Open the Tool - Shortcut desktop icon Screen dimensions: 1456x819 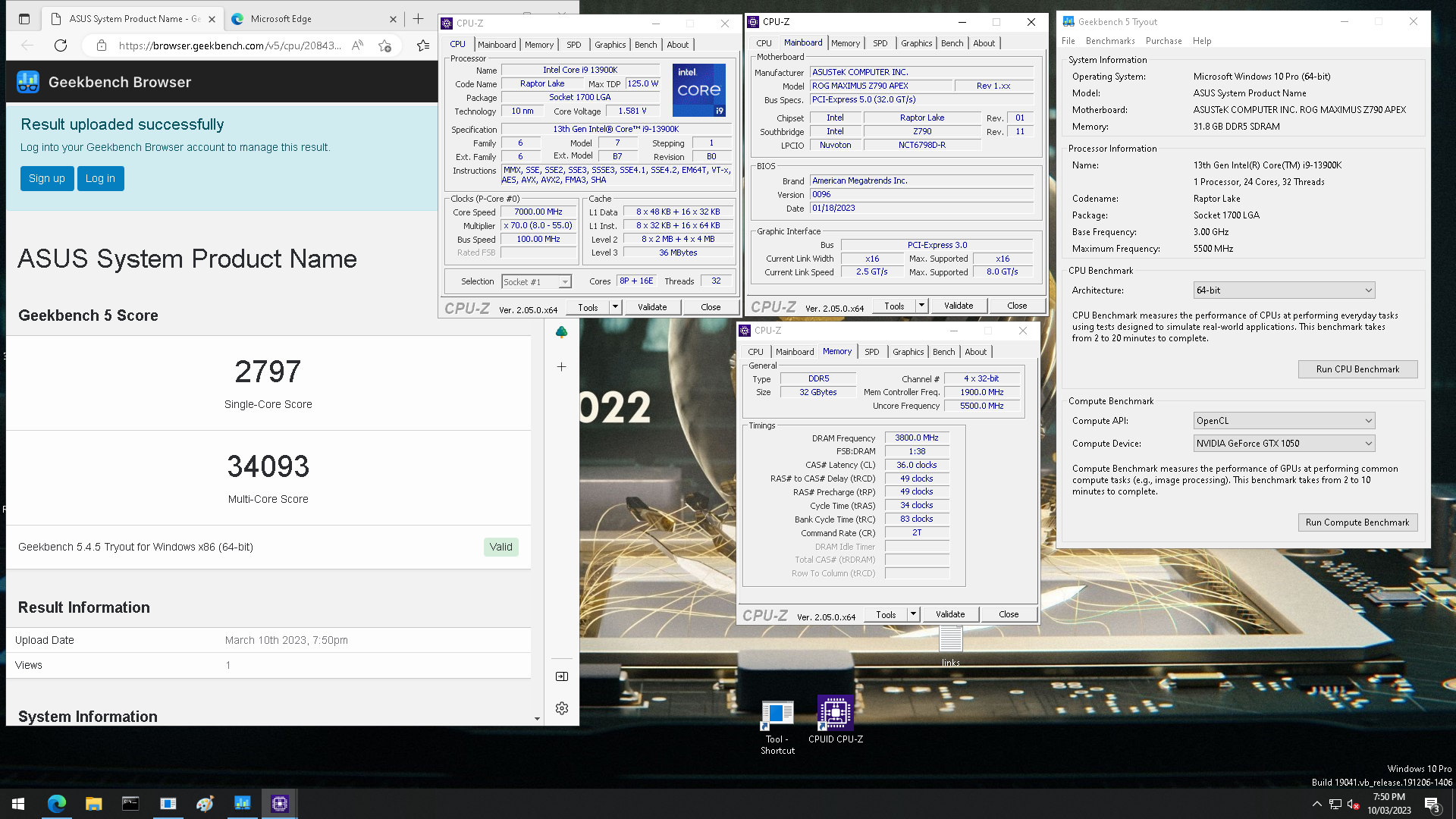click(x=777, y=726)
